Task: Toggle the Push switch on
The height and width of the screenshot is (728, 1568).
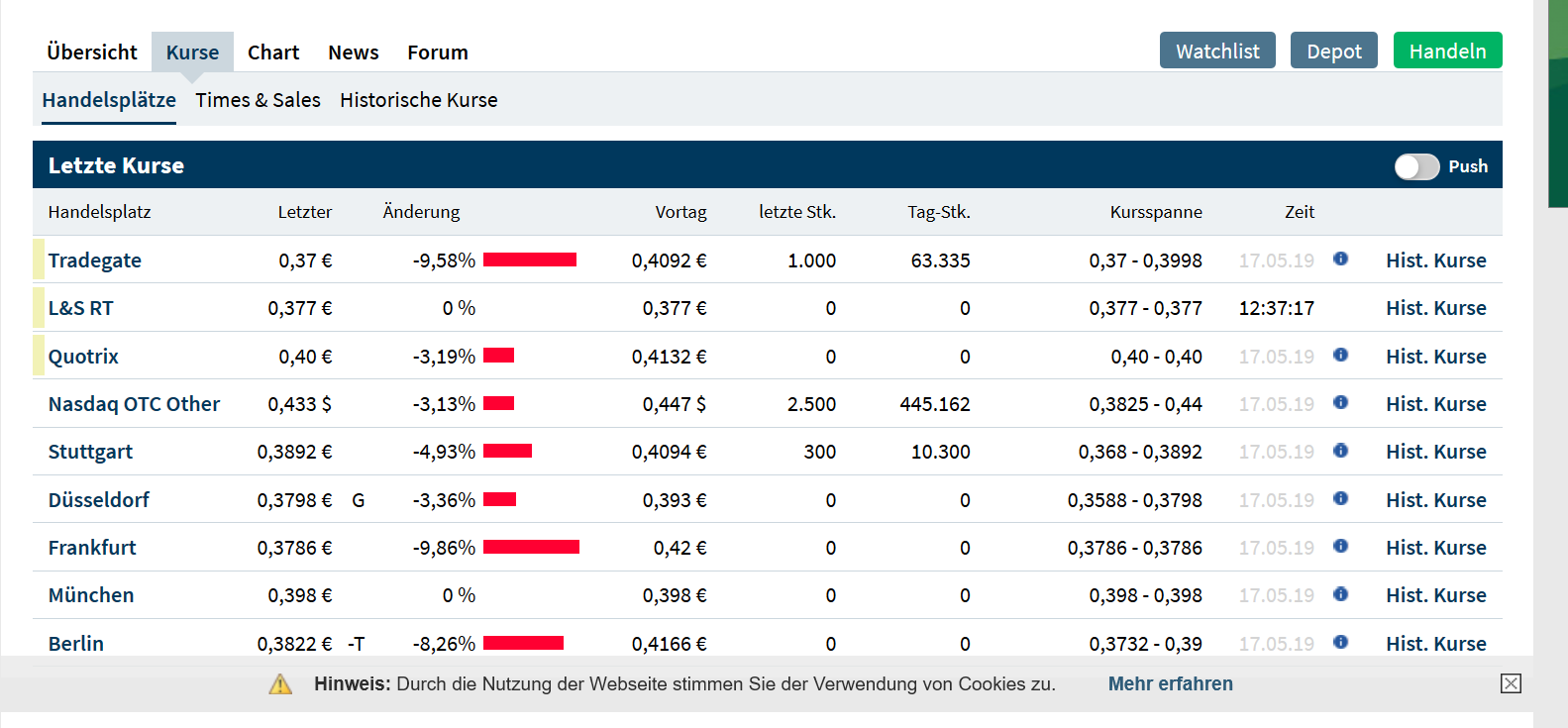Action: [1416, 166]
